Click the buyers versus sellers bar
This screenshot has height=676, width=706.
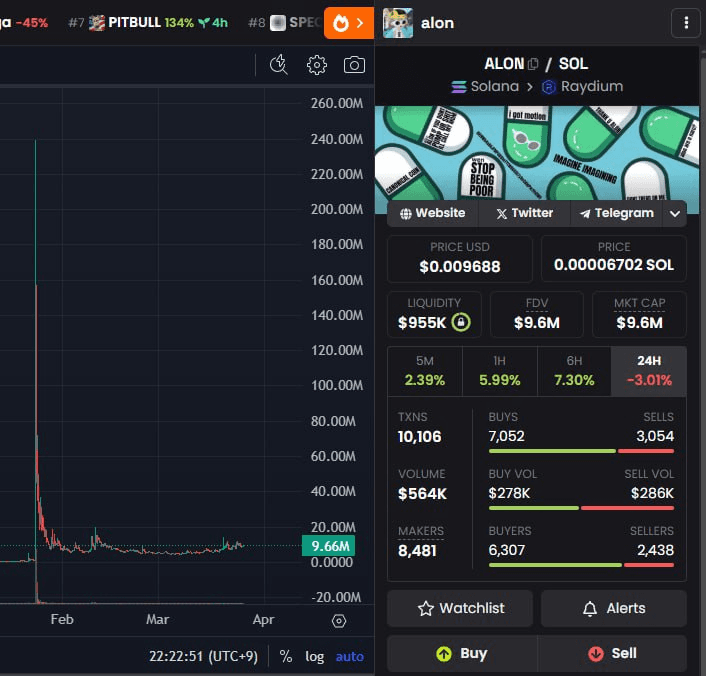coord(581,565)
